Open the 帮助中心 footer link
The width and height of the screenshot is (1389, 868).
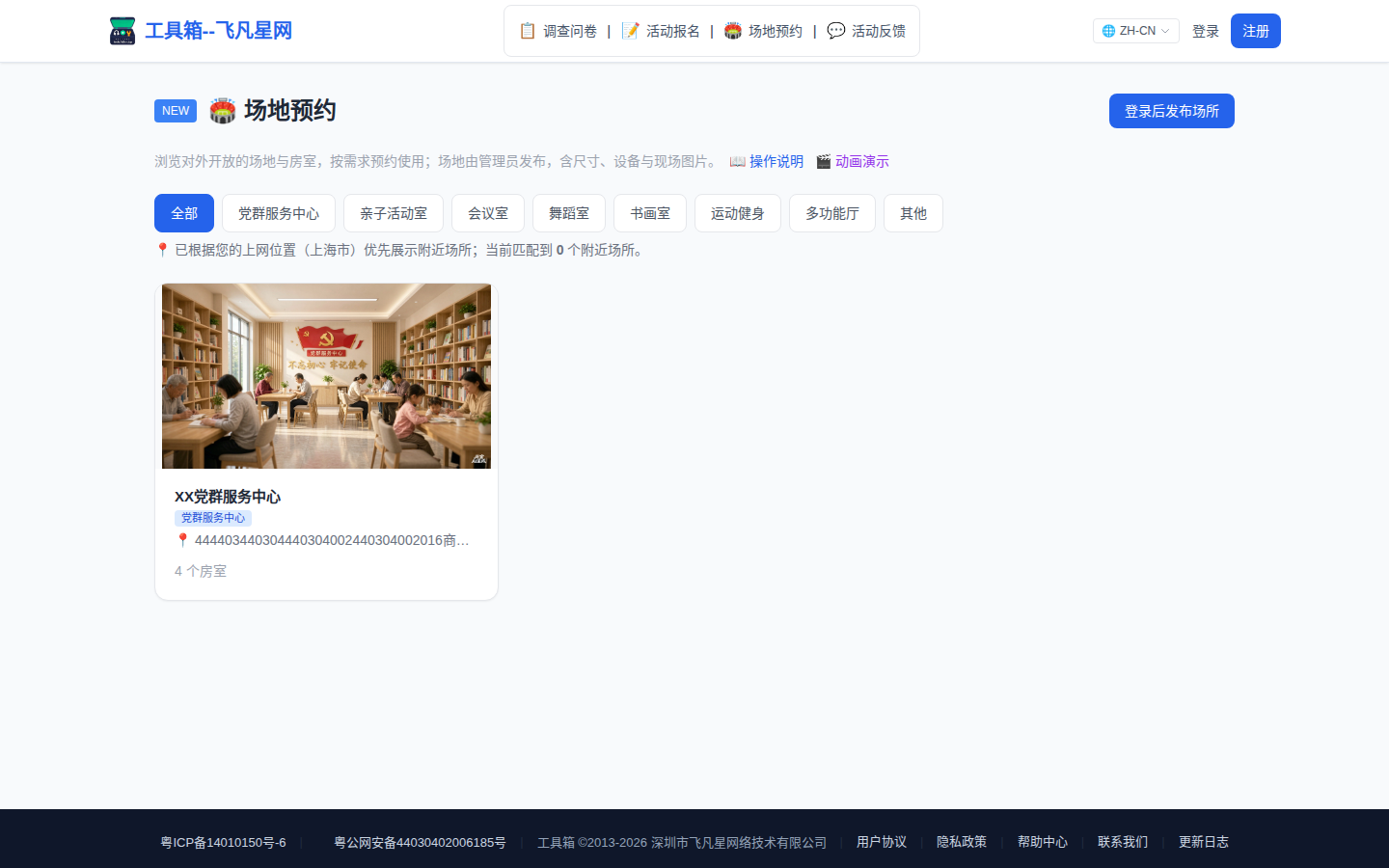pos(1043,842)
